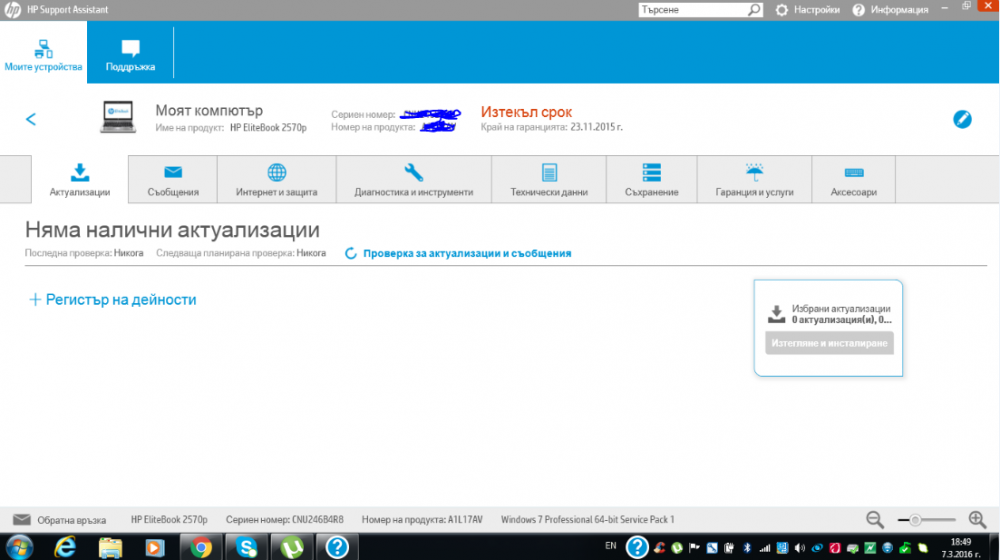The width and height of the screenshot is (1000, 560).
Task: Click Обратна връзка feedback link
Action: pyautogui.click(x=71, y=520)
